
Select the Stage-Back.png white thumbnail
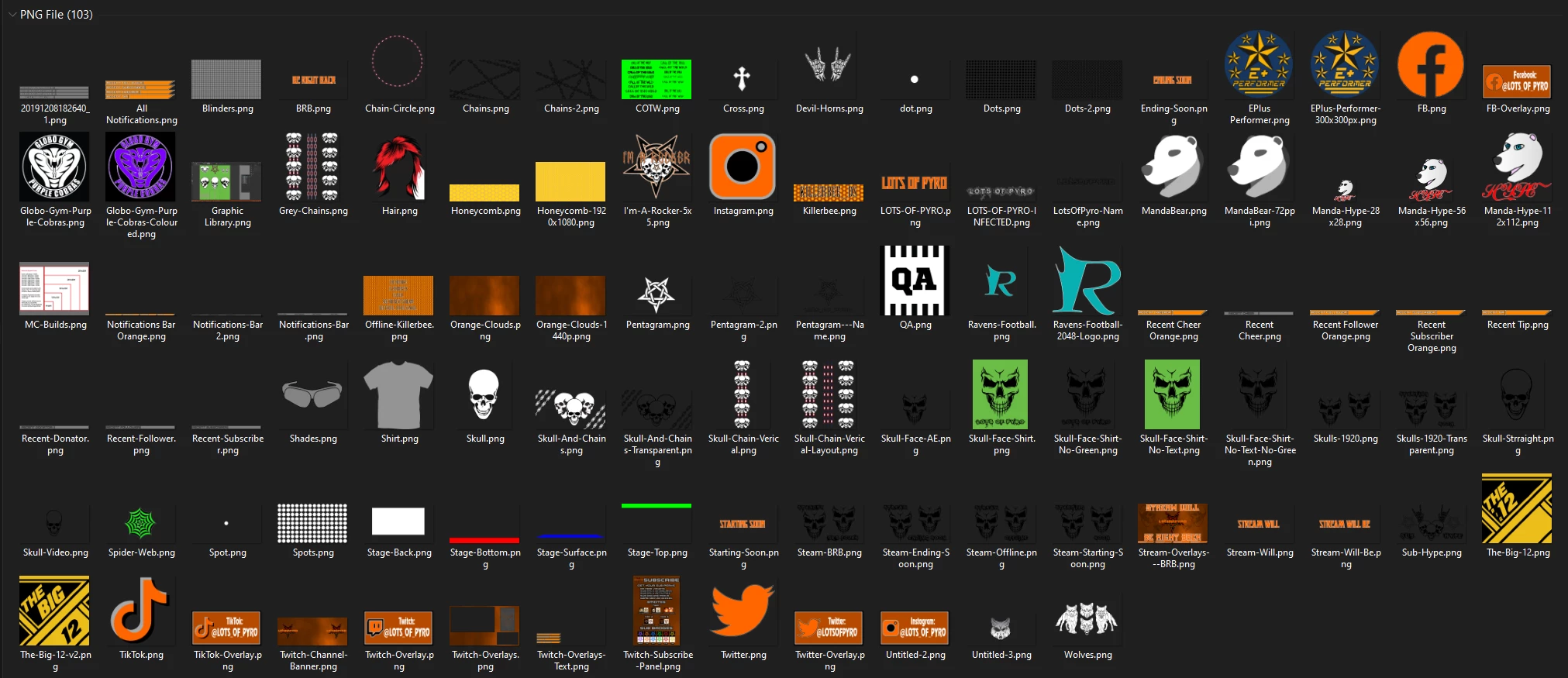click(x=398, y=521)
